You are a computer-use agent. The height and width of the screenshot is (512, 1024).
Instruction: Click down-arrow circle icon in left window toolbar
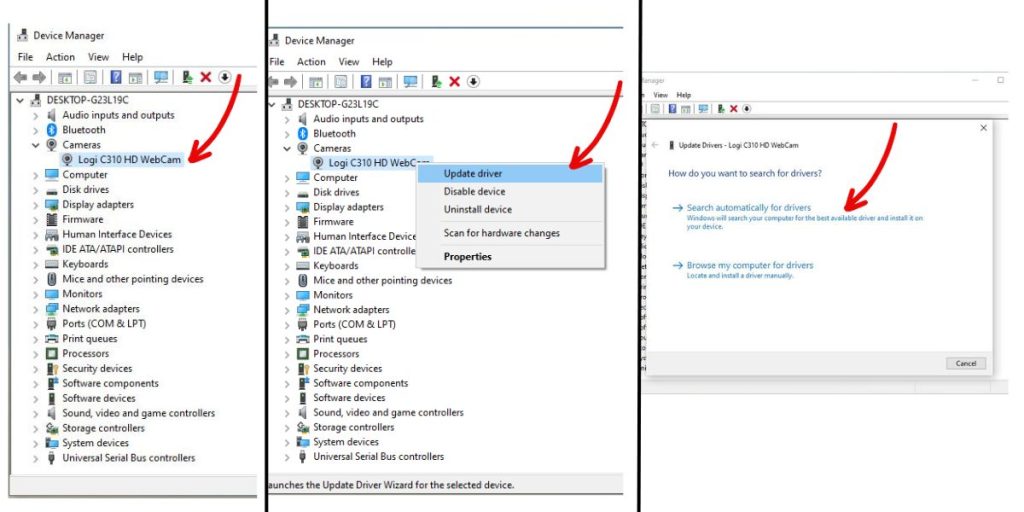pos(225,77)
